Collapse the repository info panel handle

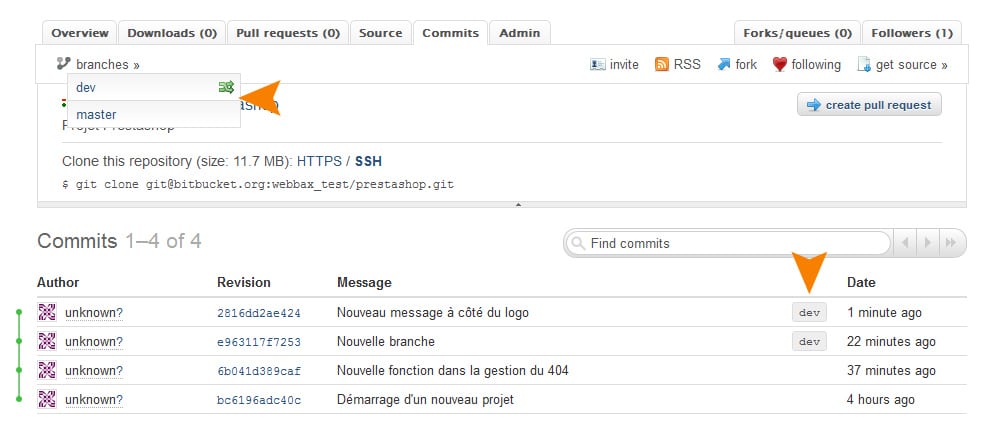pyautogui.click(x=517, y=204)
